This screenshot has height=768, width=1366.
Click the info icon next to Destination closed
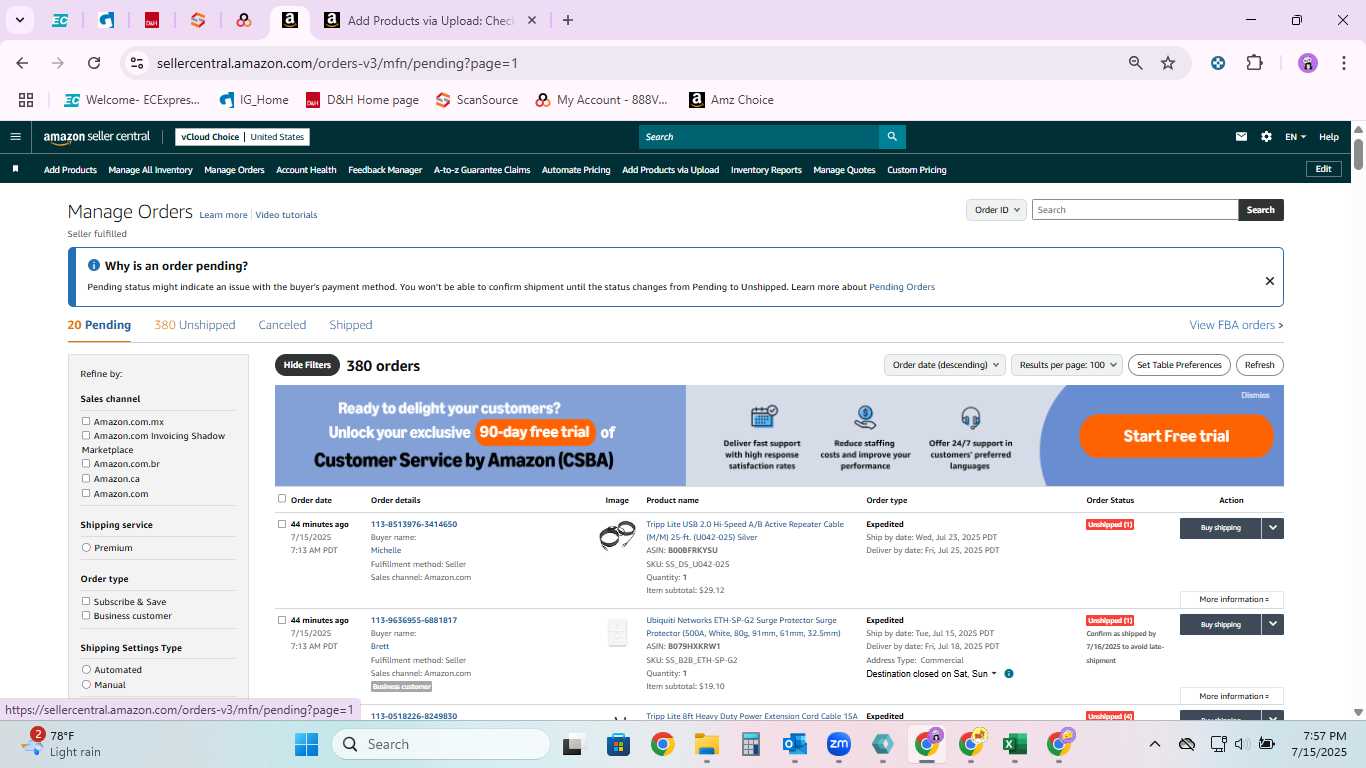click(1009, 674)
